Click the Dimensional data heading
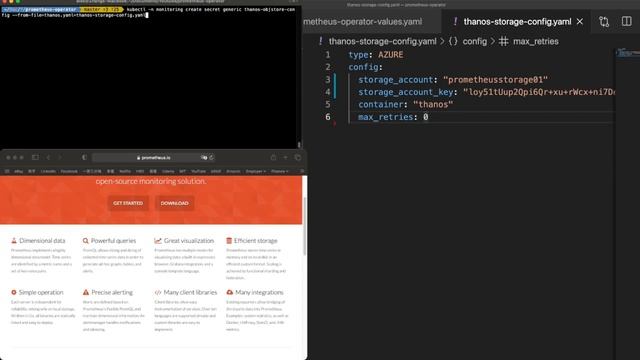Viewport: 640px width, 360px height. [42, 241]
